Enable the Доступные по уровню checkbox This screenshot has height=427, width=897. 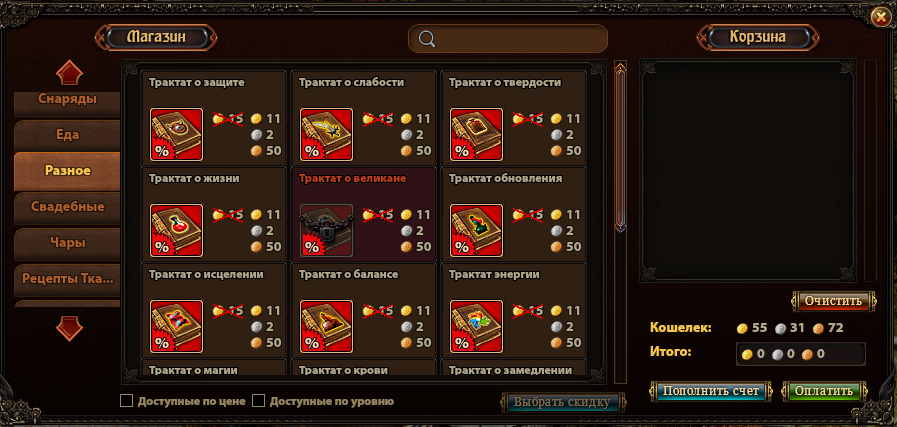tap(259, 401)
